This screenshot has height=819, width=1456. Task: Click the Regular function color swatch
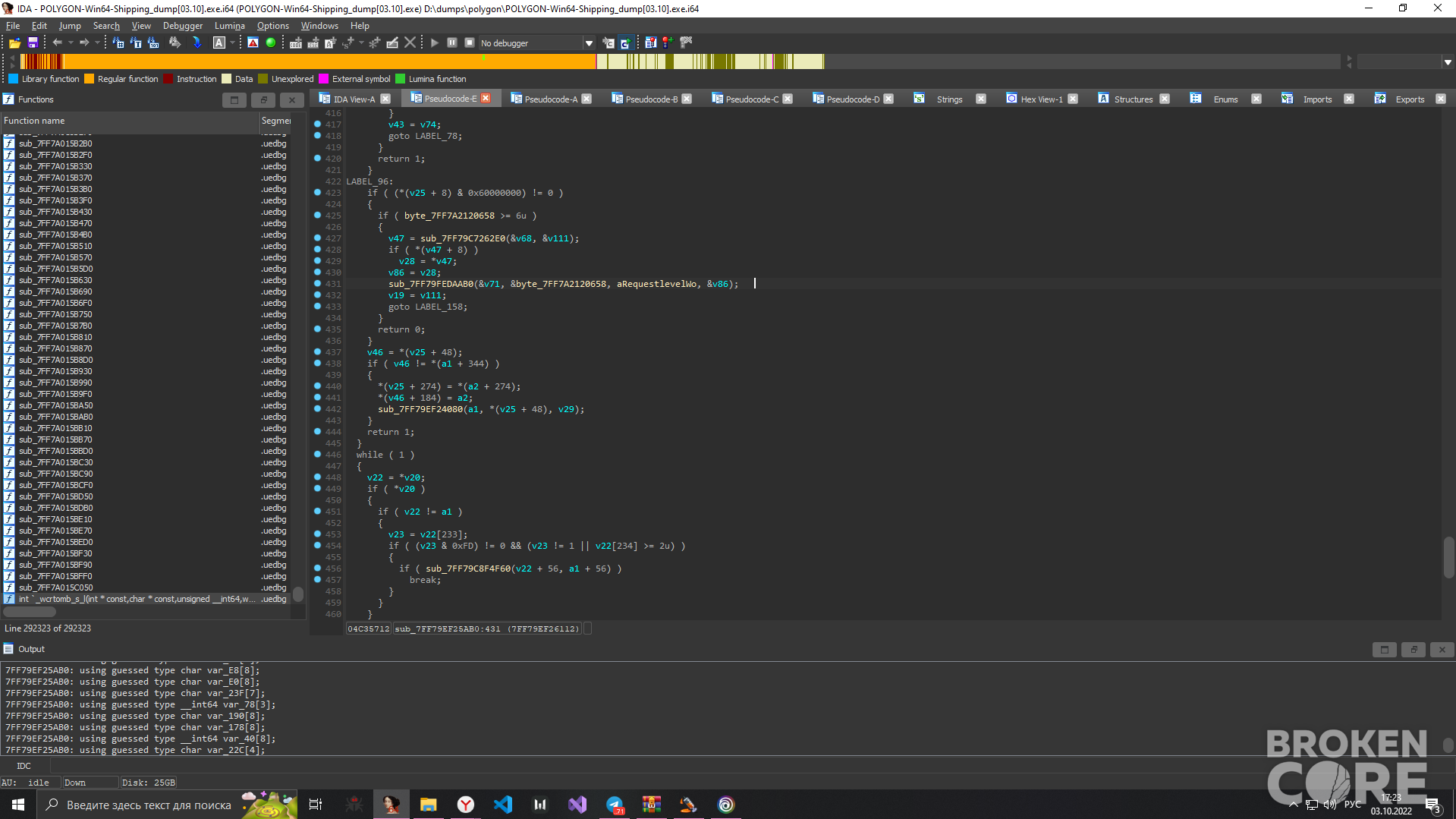[89, 79]
